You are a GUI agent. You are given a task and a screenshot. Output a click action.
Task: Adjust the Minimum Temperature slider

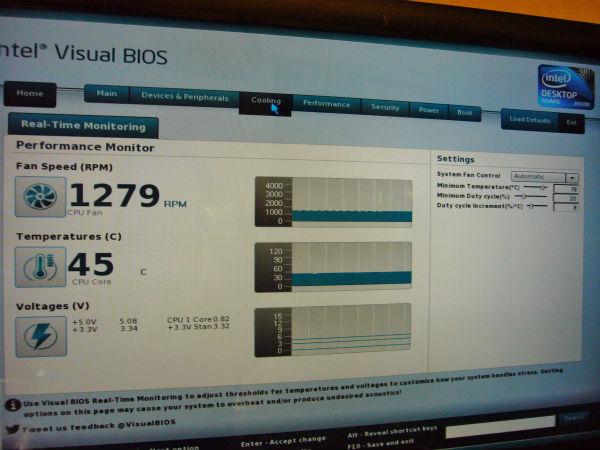click(x=535, y=187)
